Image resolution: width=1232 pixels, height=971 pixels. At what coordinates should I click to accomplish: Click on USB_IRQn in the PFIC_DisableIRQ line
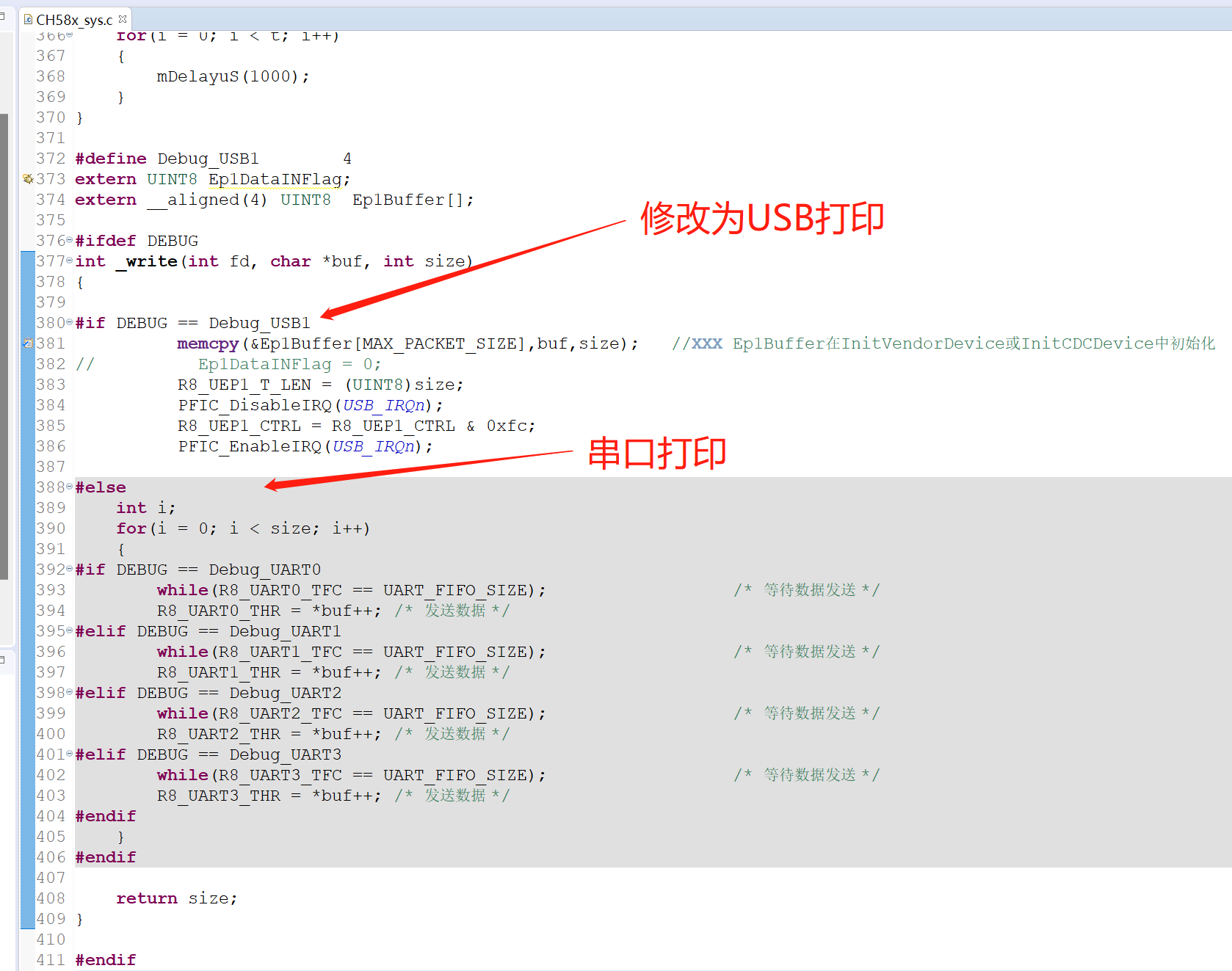[x=384, y=405]
